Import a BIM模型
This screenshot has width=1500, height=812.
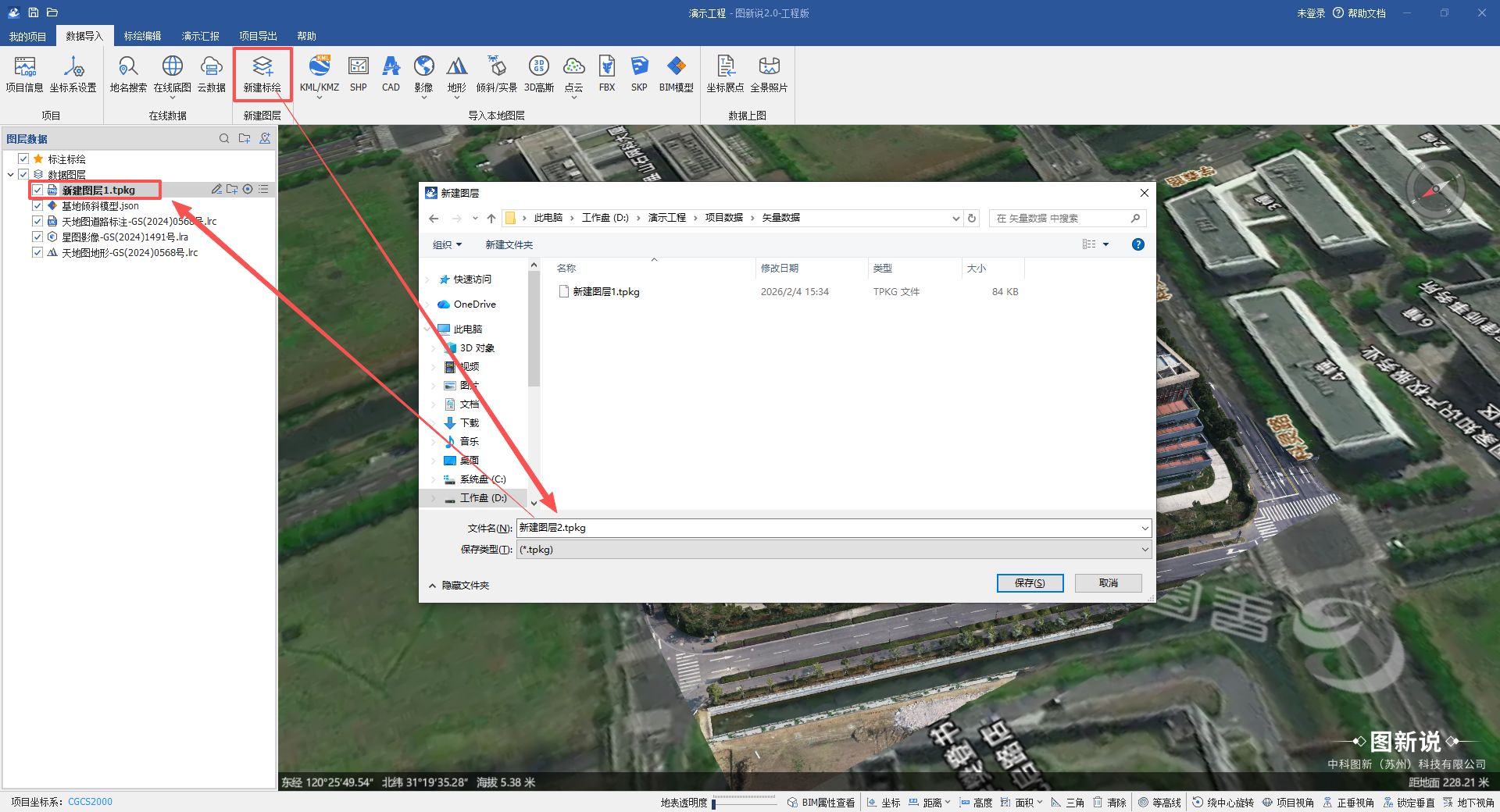(677, 74)
